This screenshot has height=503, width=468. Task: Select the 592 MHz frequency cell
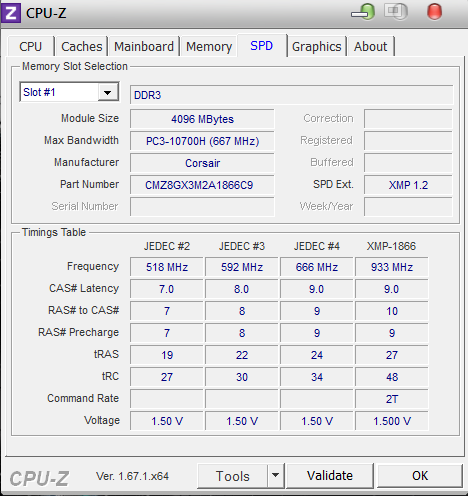(242, 267)
